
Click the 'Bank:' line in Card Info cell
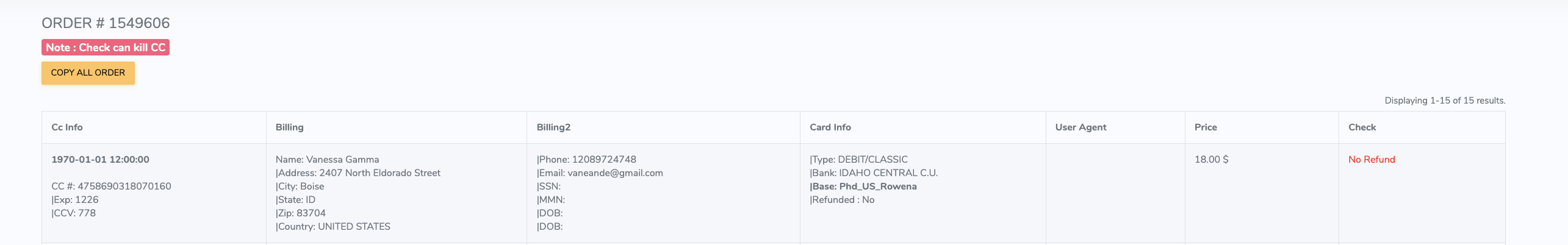[x=874, y=173]
